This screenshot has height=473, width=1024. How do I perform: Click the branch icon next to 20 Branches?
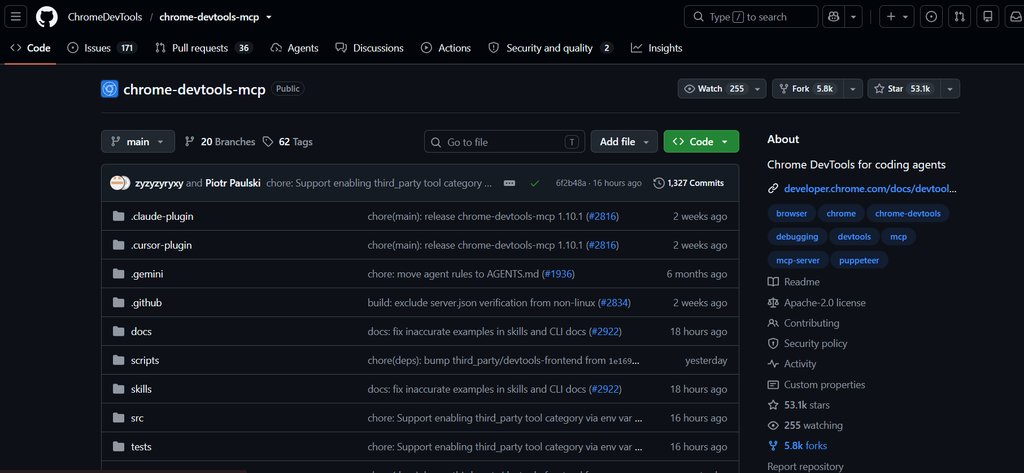(190, 142)
